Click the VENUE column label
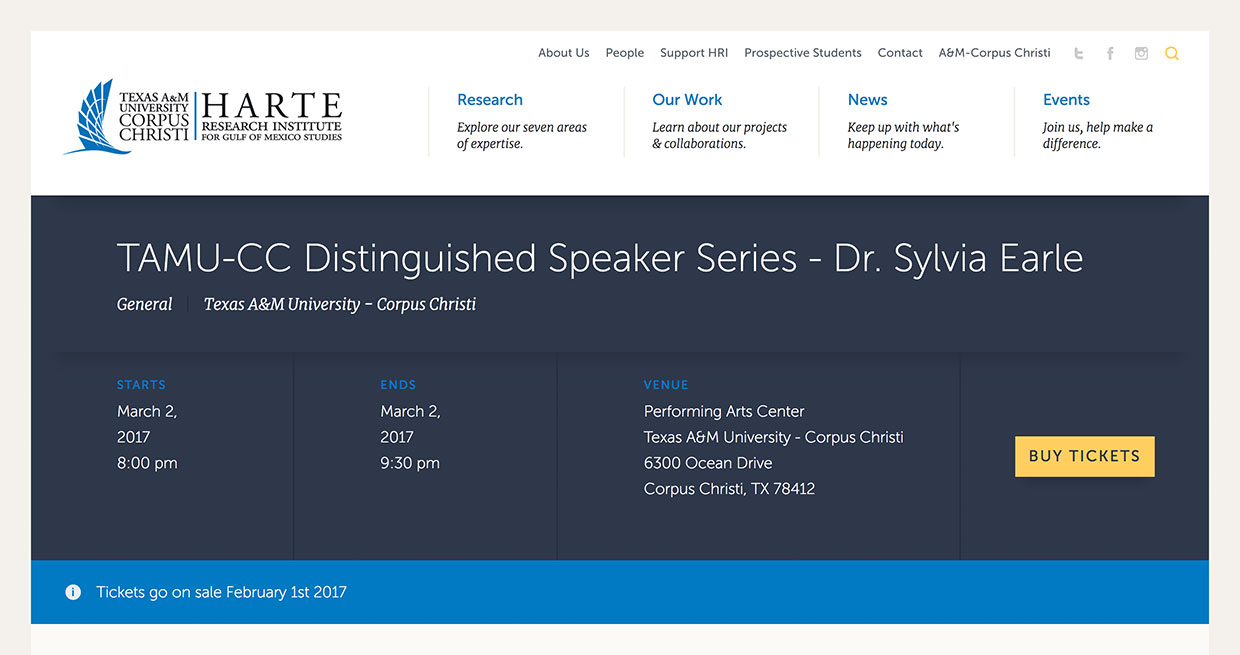Image resolution: width=1240 pixels, height=655 pixels. click(666, 385)
